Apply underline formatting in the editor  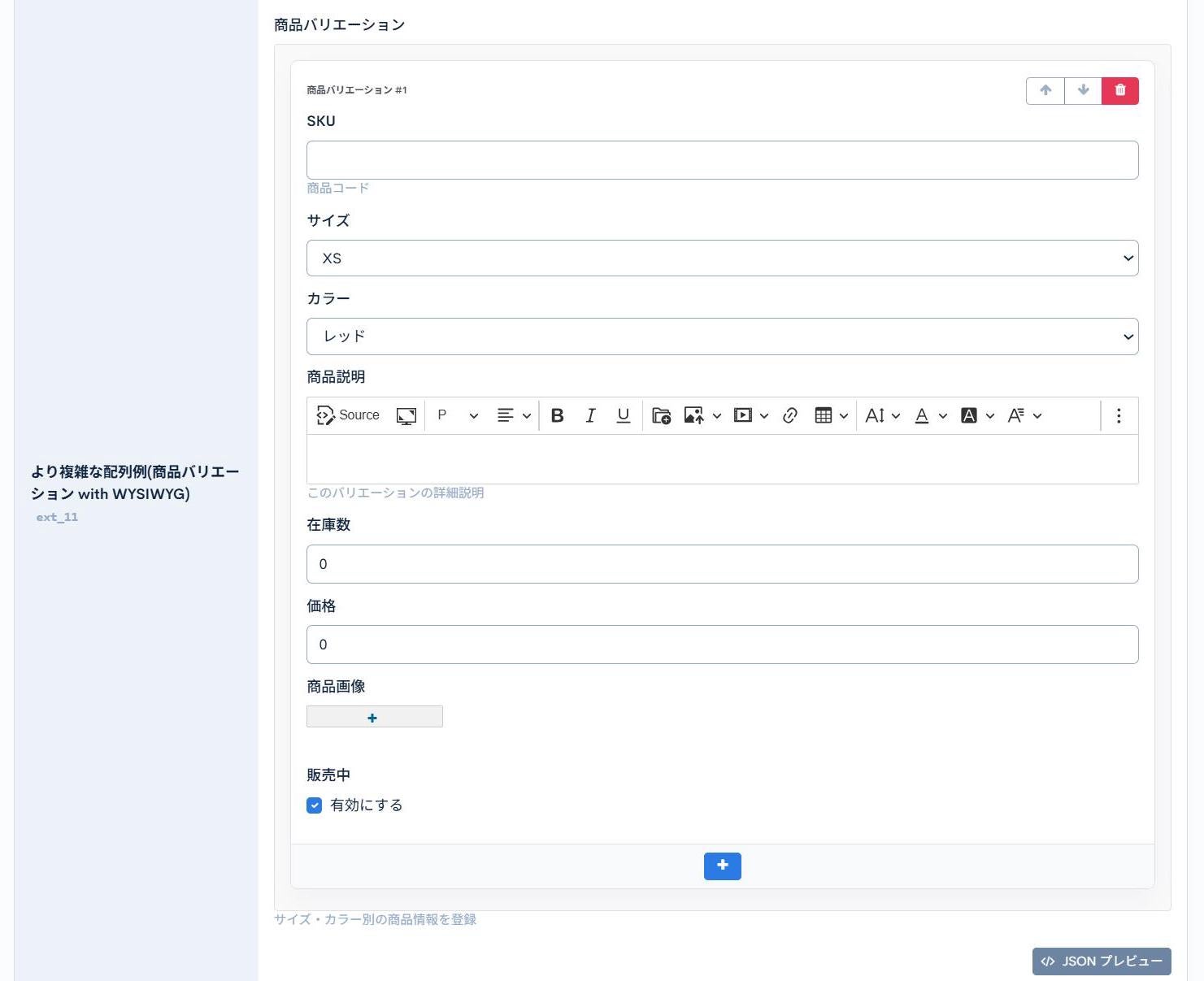623,415
